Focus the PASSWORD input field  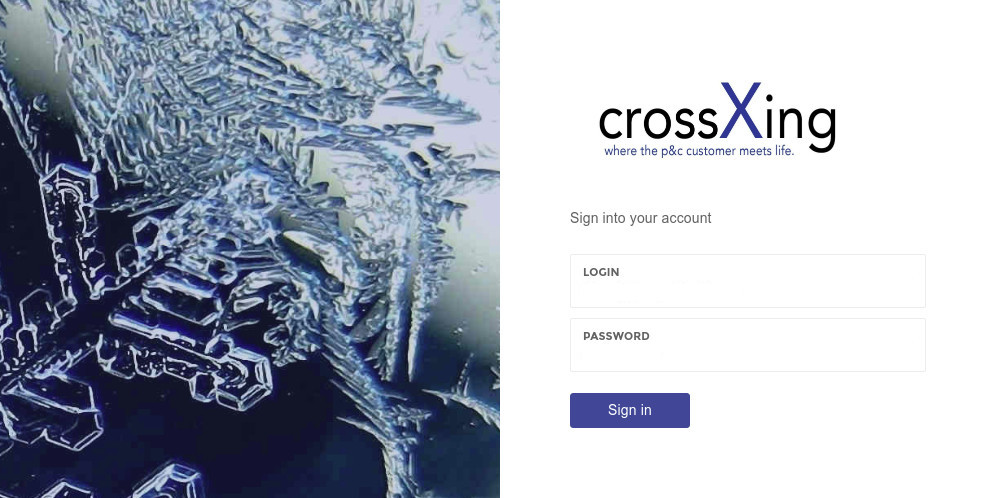pyautogui.click(x=747, y=345)
